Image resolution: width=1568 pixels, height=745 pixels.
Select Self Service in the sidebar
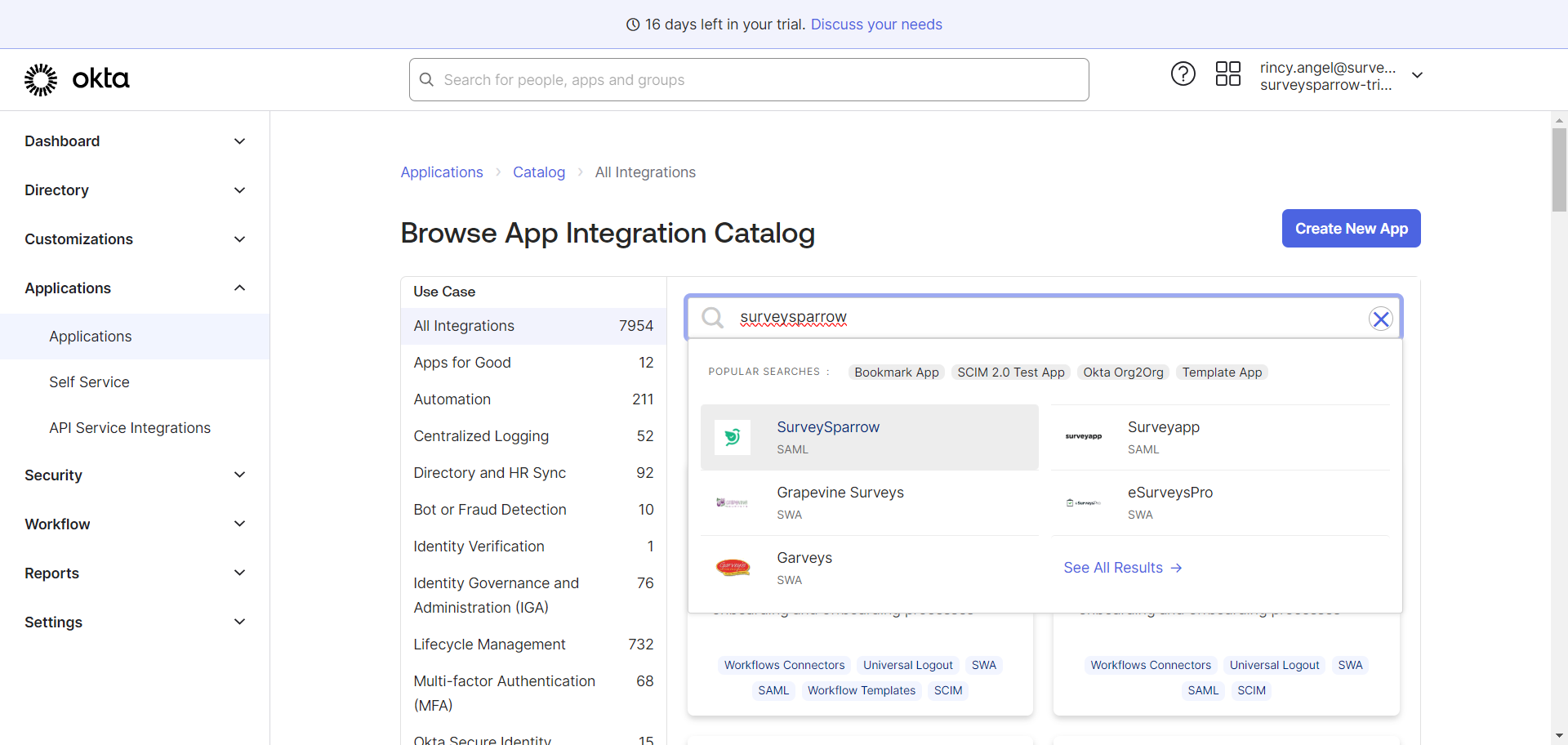tap(89, 382)
